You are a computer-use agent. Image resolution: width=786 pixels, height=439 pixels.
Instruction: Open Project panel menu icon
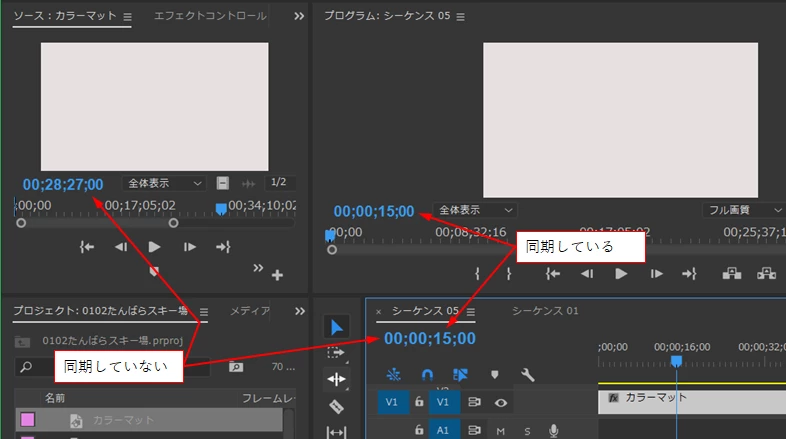click(x=204, y=312)
